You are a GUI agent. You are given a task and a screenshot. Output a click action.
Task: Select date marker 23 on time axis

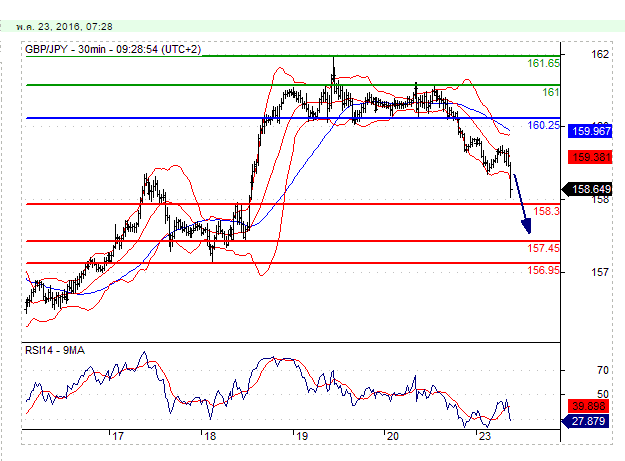(484, 437)
